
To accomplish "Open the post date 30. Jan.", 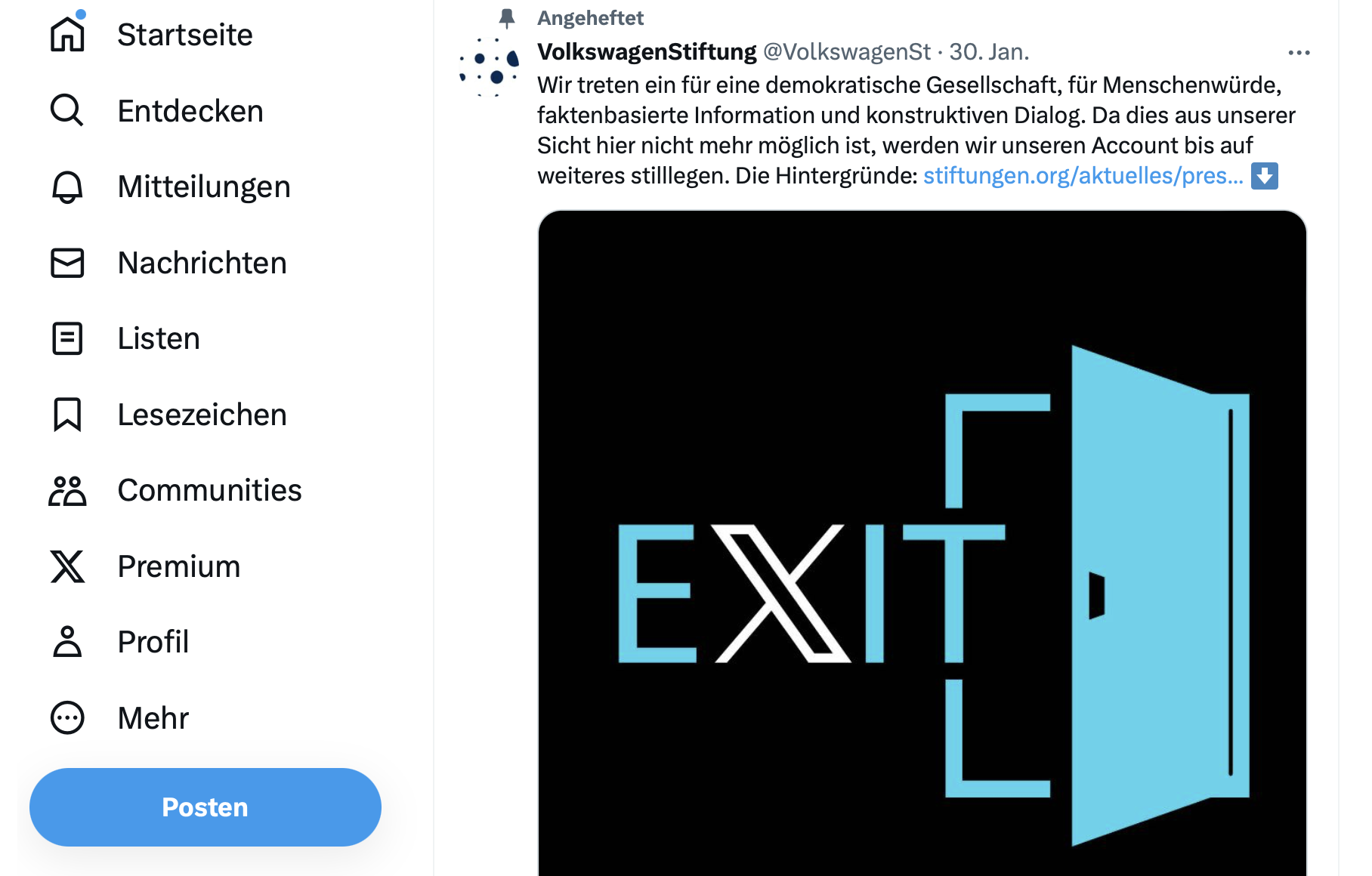I will 989,52.
